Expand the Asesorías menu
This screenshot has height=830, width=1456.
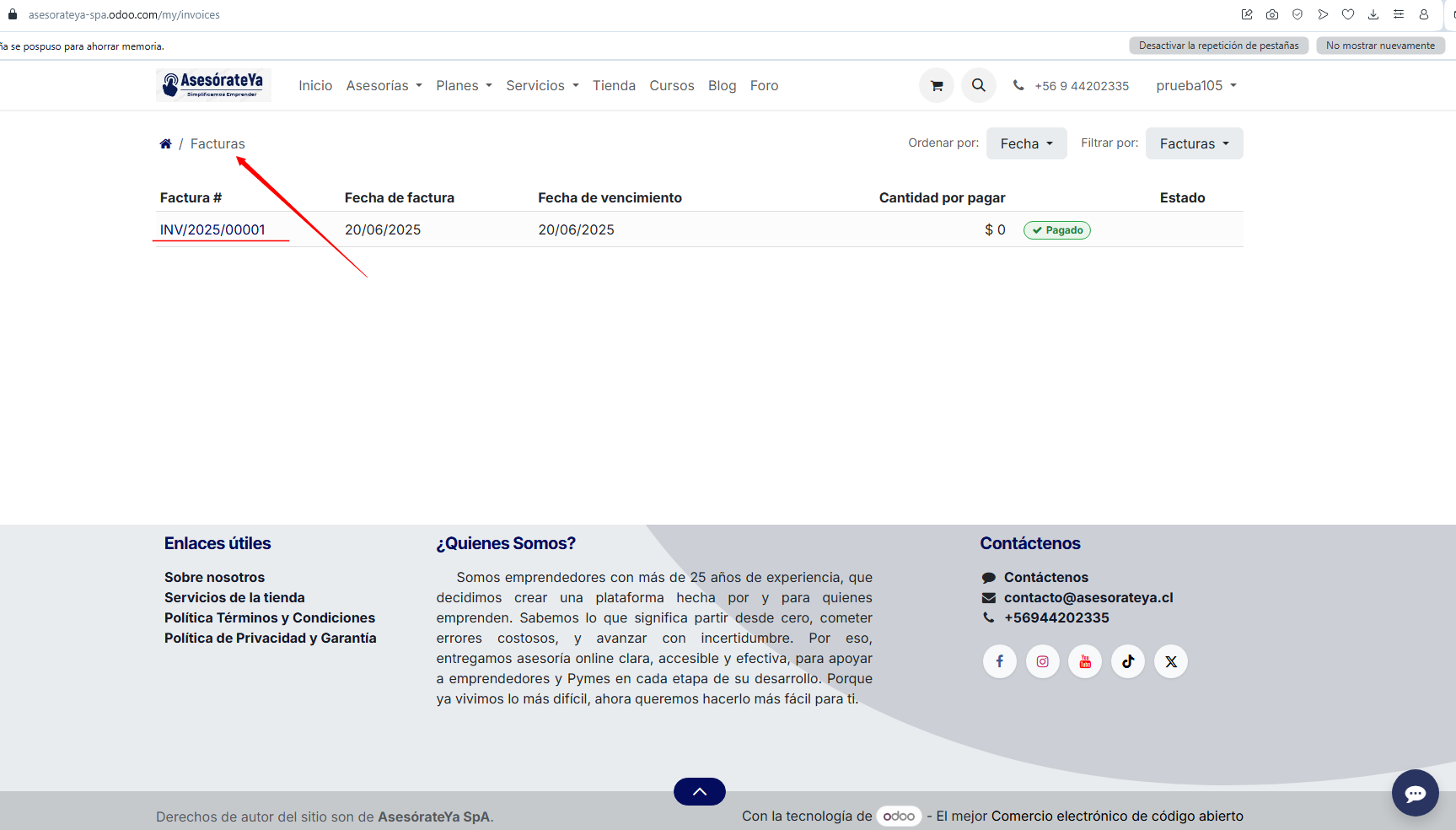click(x=384, y=85)
